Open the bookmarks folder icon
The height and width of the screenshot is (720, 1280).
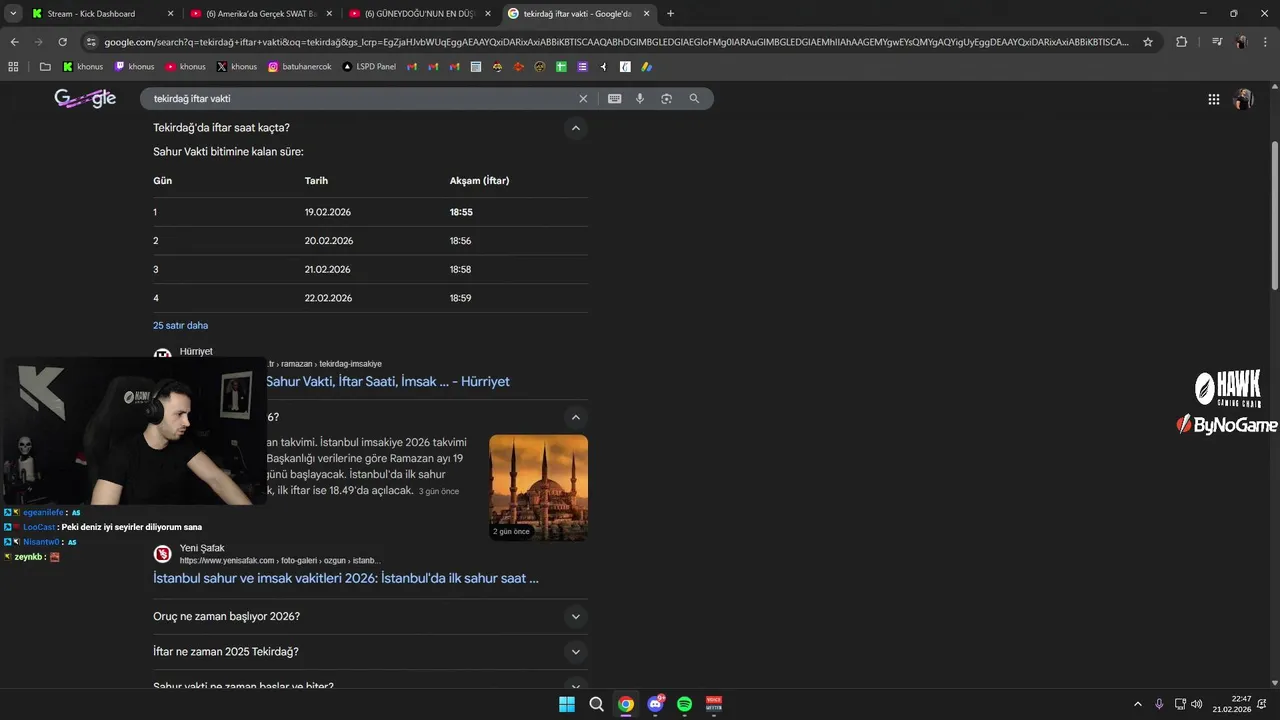tap(45, 67)
